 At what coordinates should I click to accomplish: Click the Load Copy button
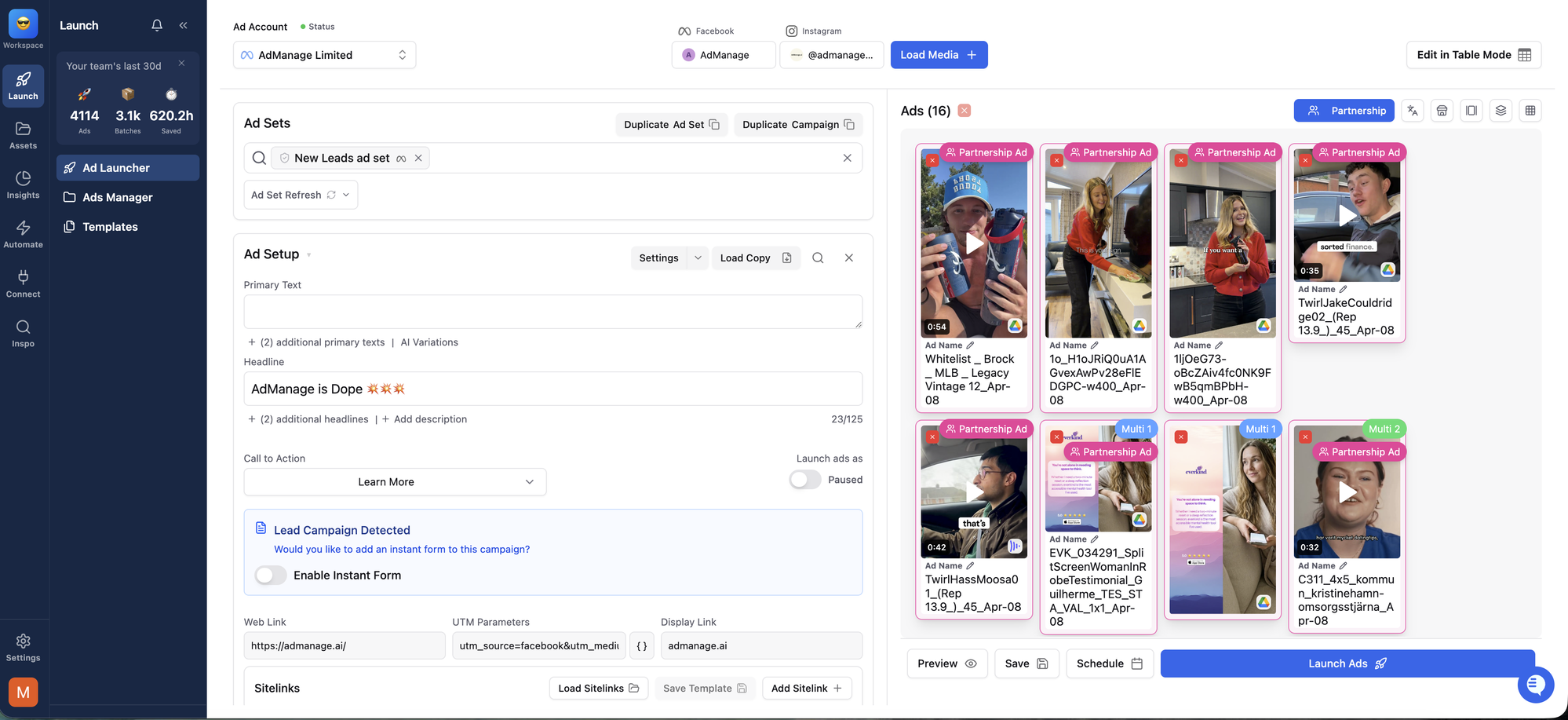point(756,258)
